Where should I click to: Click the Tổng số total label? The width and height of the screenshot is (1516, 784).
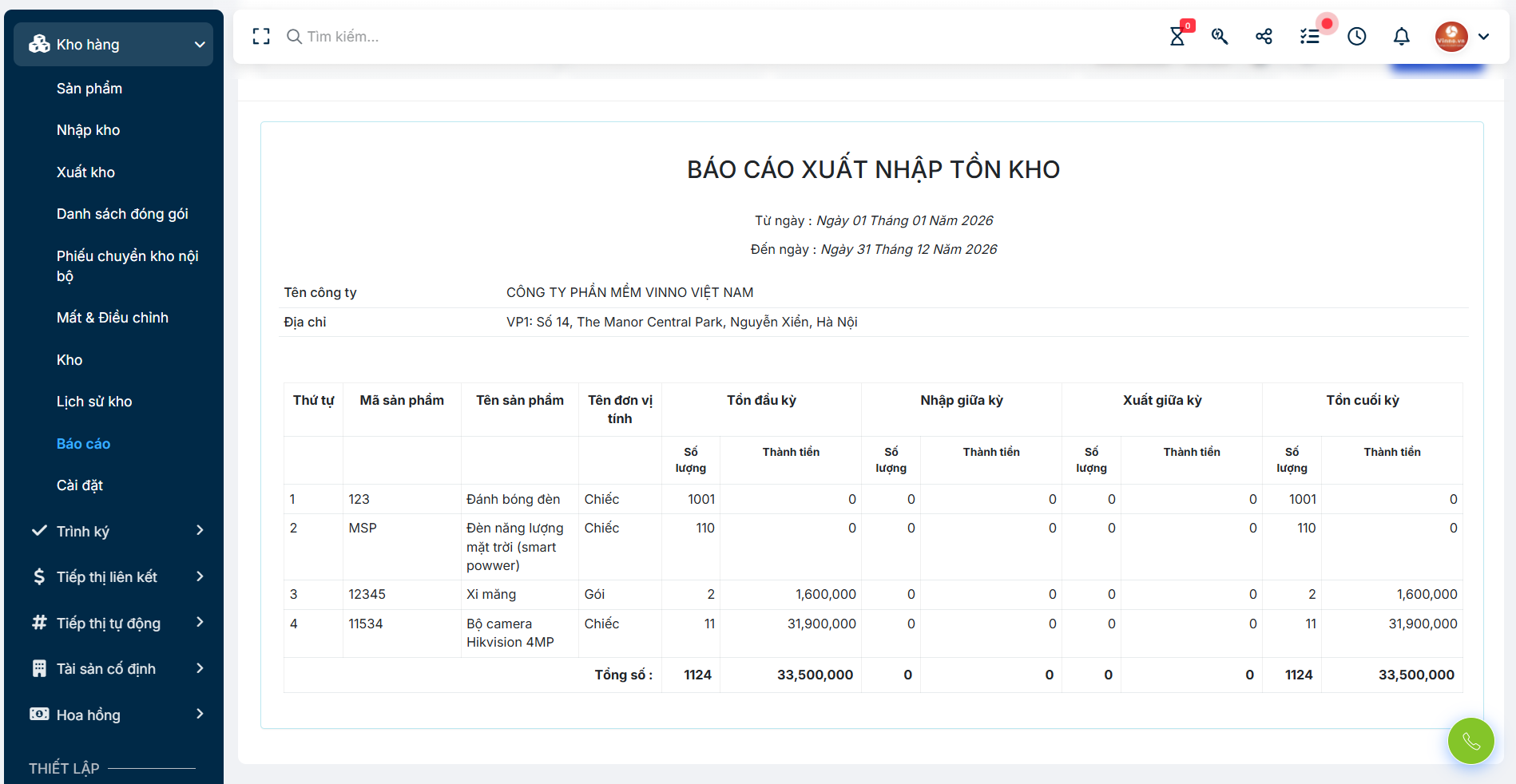coord(624,675)
